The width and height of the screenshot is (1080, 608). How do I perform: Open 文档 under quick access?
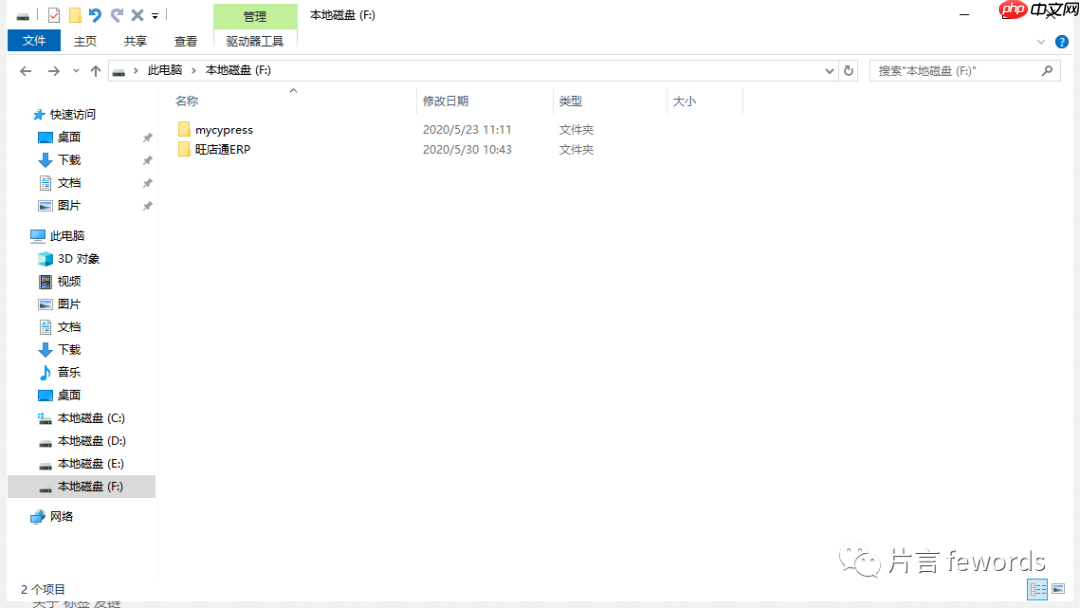click(69, 182)
